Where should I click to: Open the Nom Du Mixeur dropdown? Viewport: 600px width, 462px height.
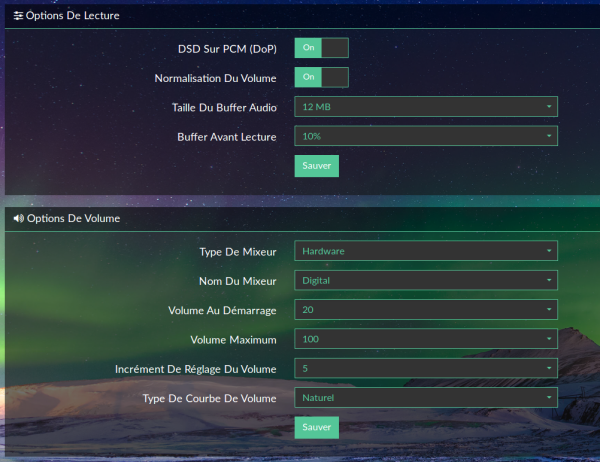(x=426, y=280)
